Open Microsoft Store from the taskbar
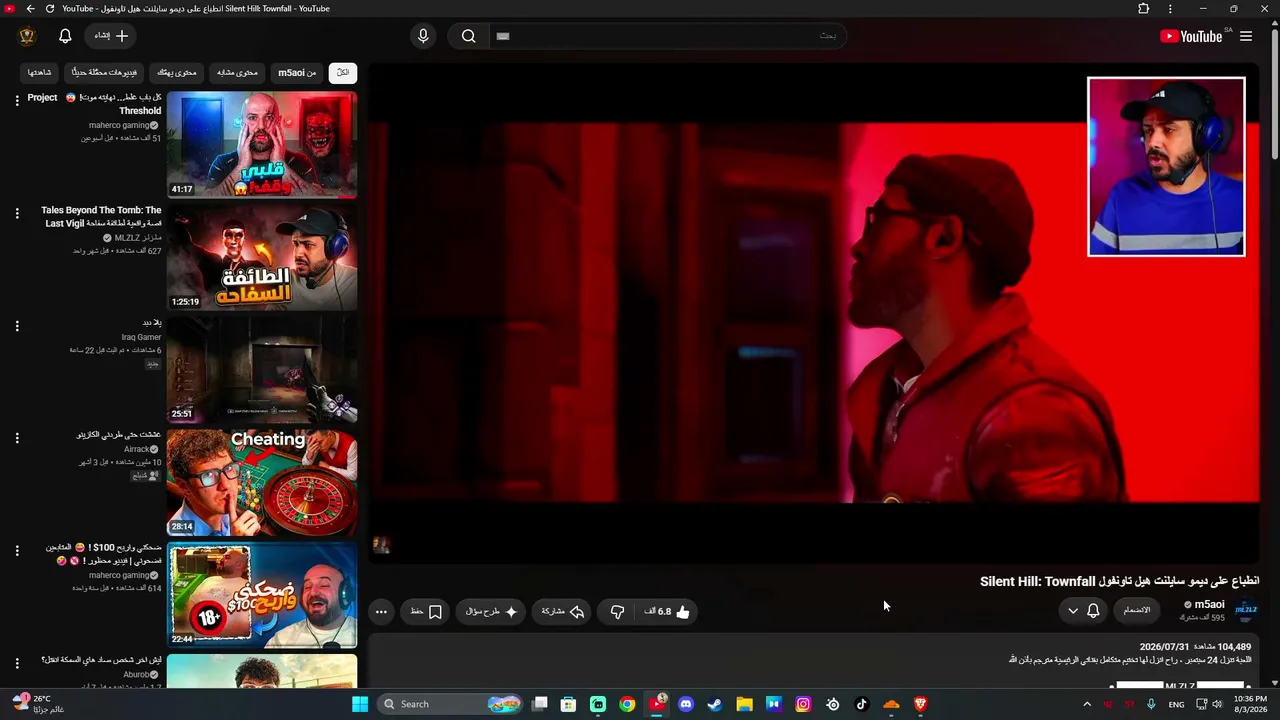The width and height of the screenshot is (1280, 720). [568, 704]
